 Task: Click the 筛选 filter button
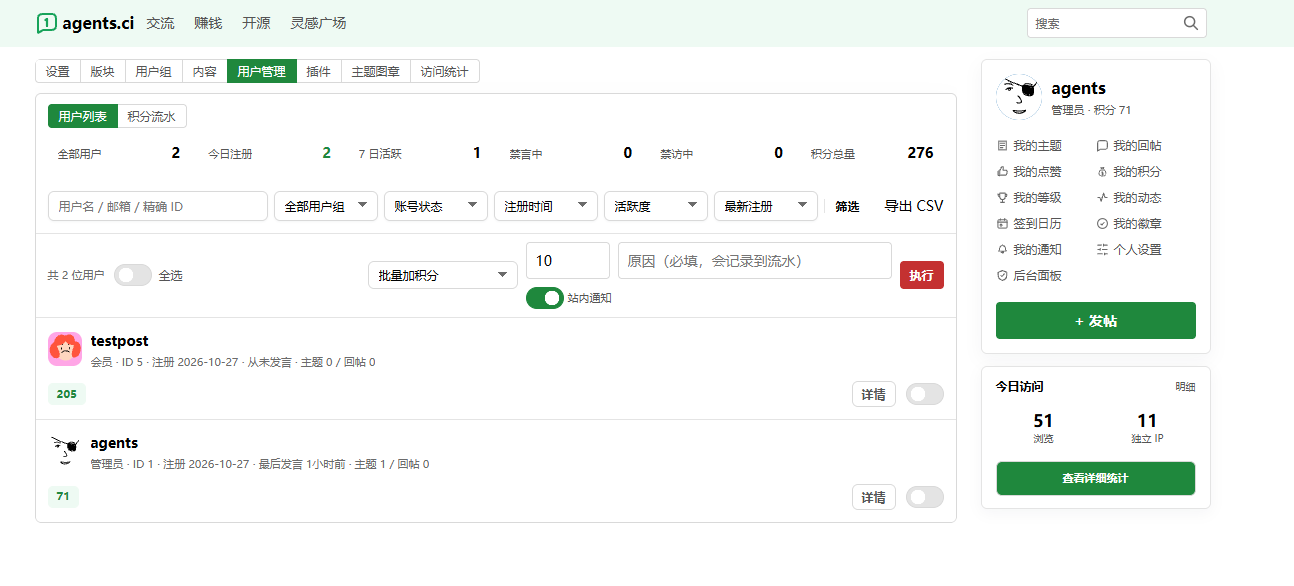tap(847, 207)
